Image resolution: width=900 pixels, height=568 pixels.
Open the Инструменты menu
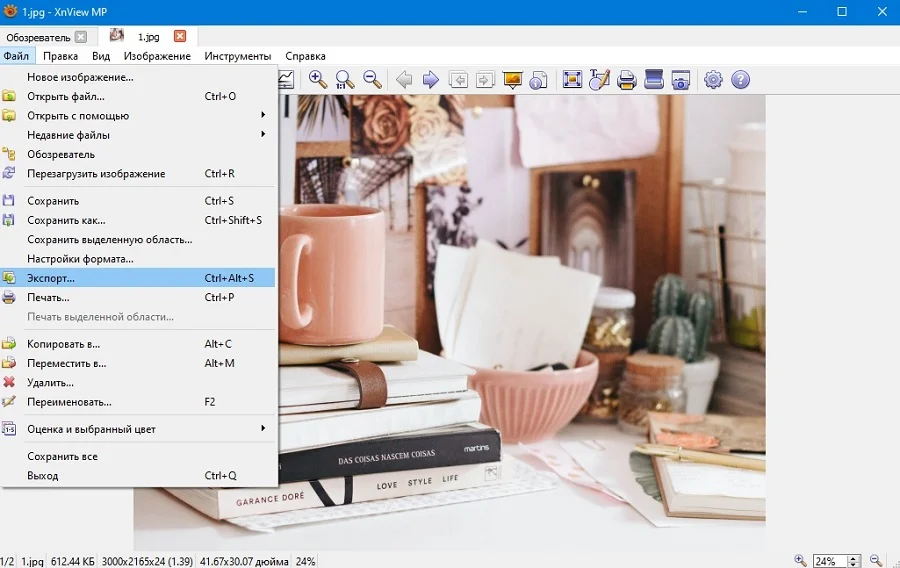238,56
